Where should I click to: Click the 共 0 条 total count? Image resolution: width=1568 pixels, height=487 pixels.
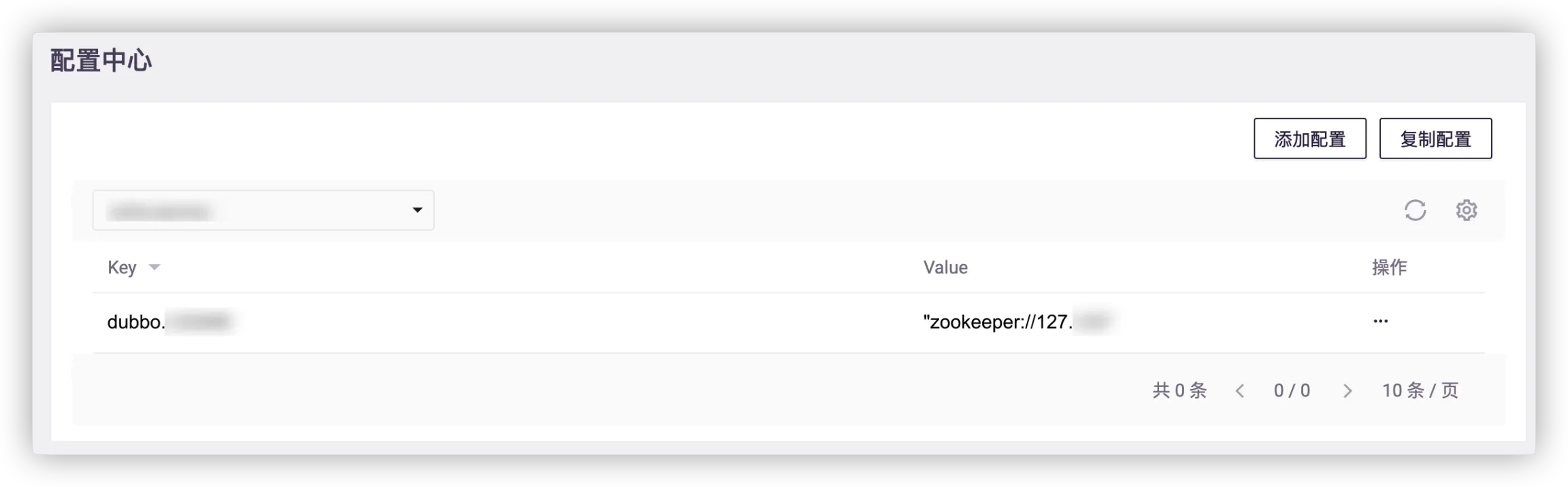(x=1179, y=390)
